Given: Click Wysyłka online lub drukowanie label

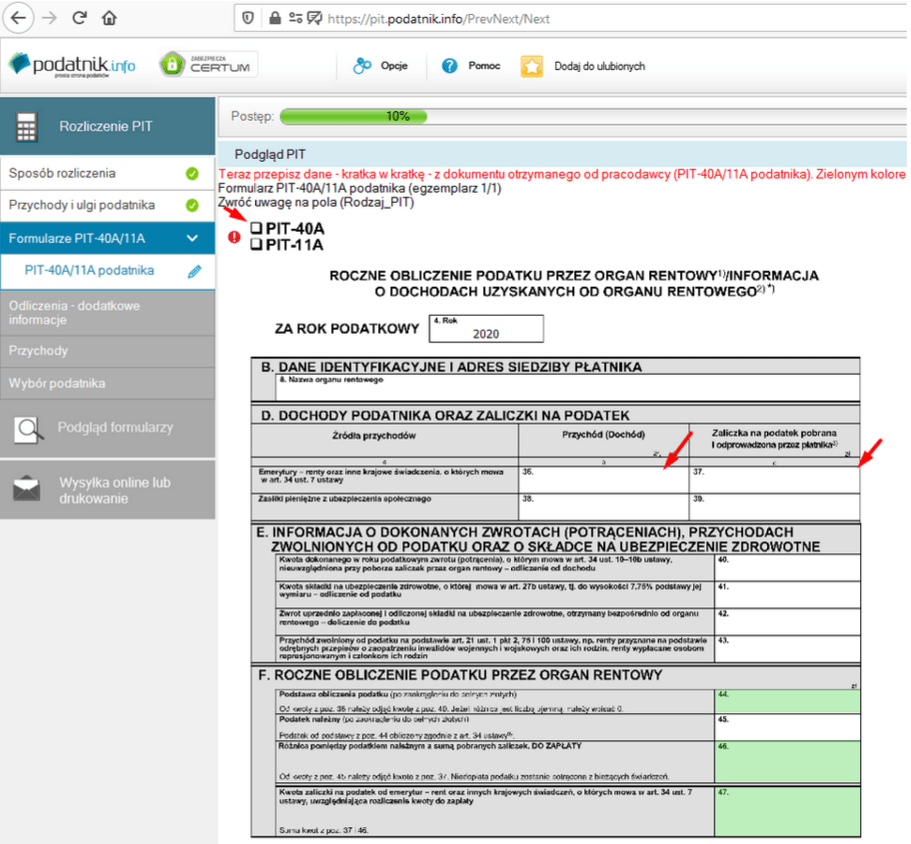Looking at the screenshot, I should [115, 490].
